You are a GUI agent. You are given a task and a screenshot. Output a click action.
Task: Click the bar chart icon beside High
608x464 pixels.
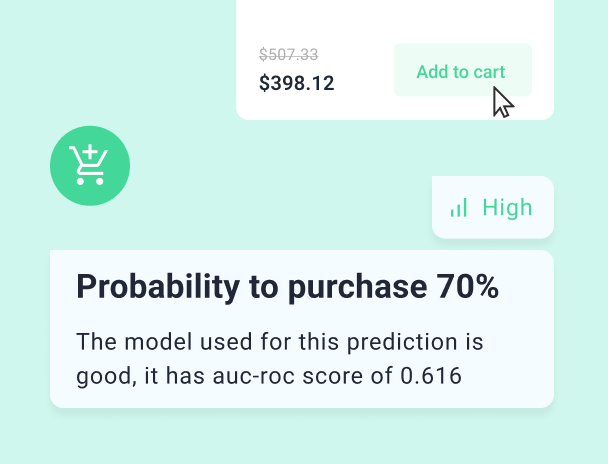pos(459,208)
